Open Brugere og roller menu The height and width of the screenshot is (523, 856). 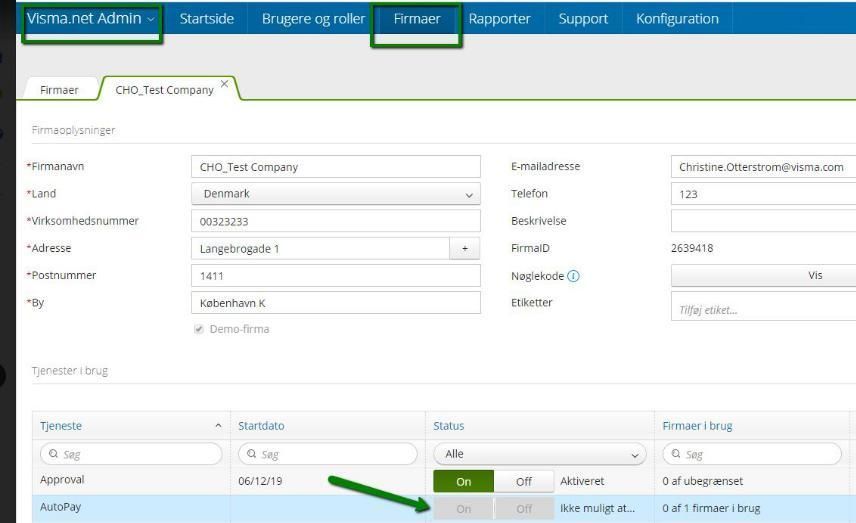tap(313, 19)
